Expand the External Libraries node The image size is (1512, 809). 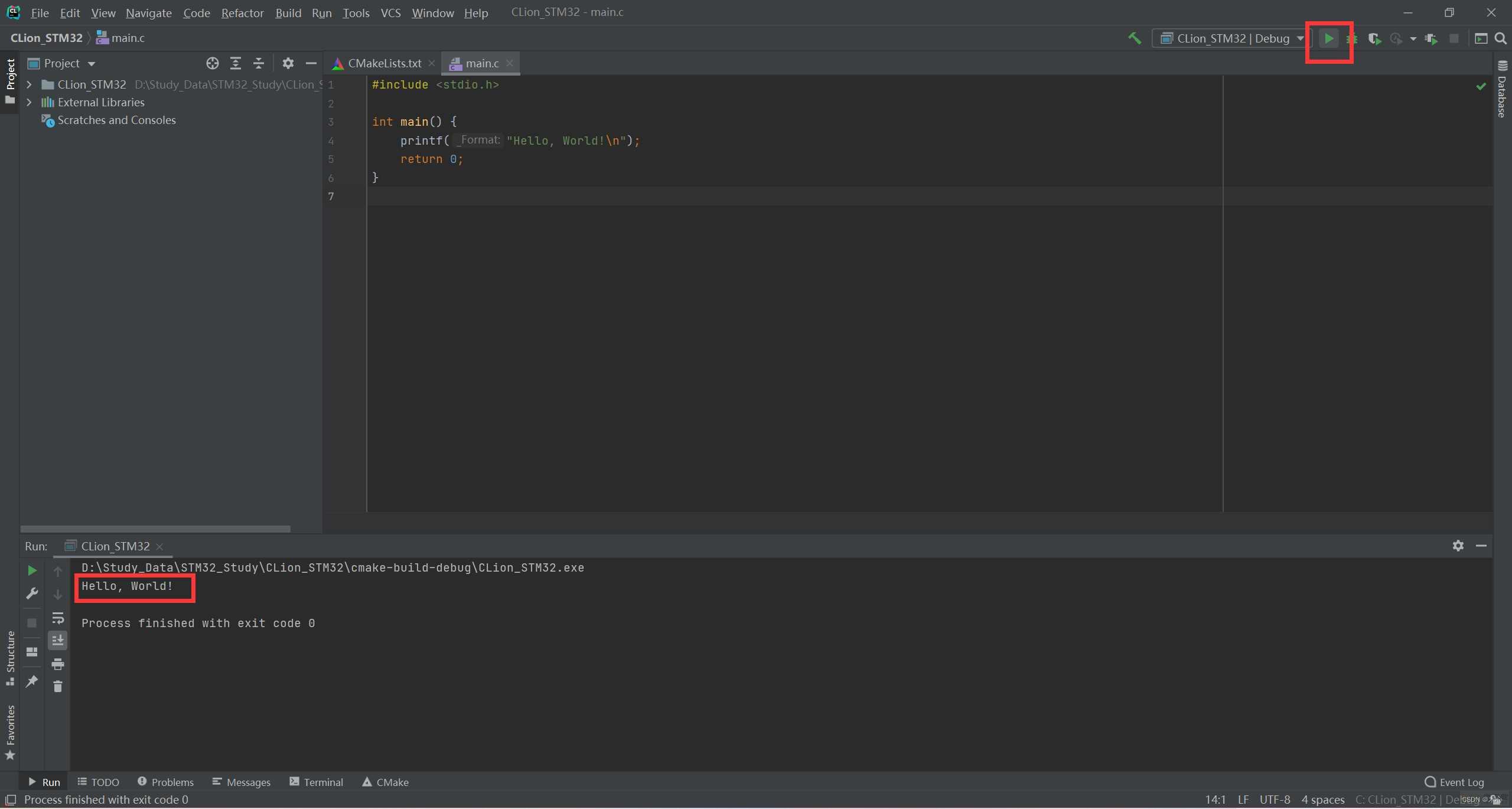(30, 102)
